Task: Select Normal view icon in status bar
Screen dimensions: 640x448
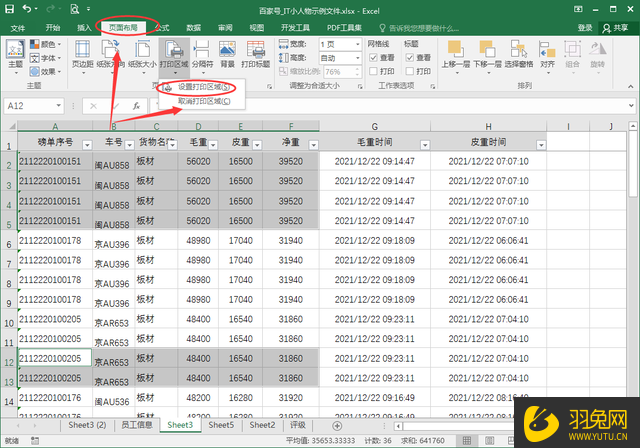Action: coord(467,440)
